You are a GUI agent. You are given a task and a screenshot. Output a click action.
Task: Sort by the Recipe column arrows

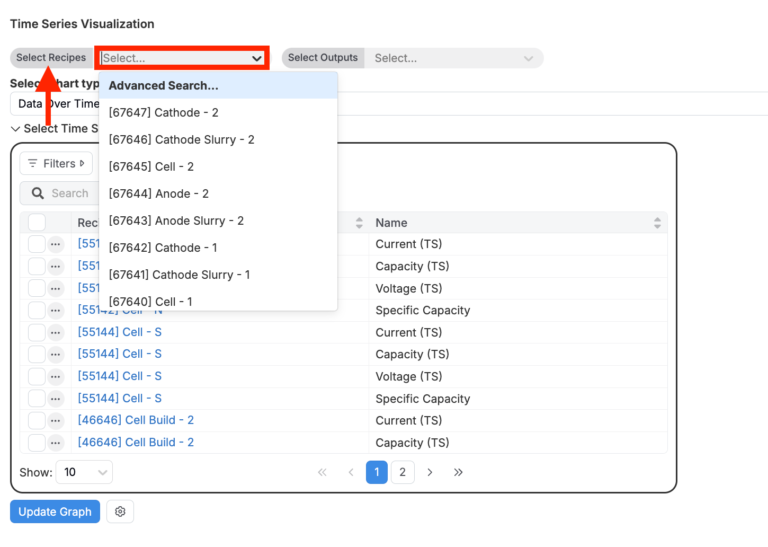pos(359,223)
